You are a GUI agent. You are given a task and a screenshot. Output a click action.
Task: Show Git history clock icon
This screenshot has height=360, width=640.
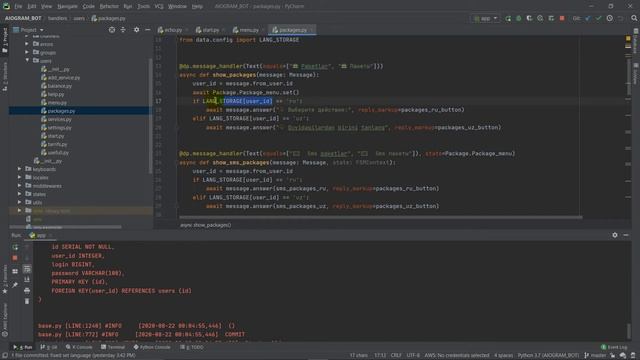tap(609, 18)
